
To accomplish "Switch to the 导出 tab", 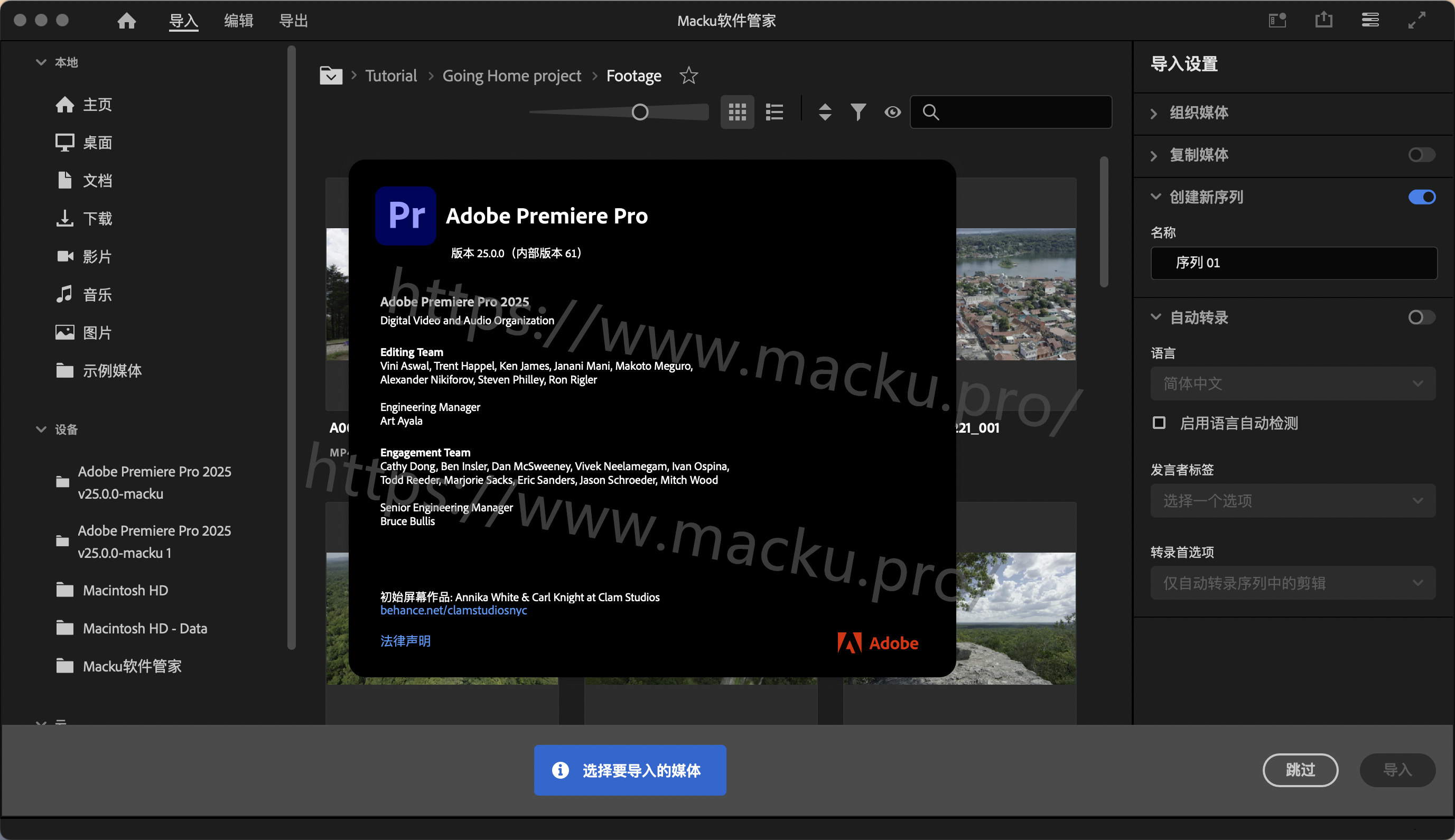I will 293,21.
